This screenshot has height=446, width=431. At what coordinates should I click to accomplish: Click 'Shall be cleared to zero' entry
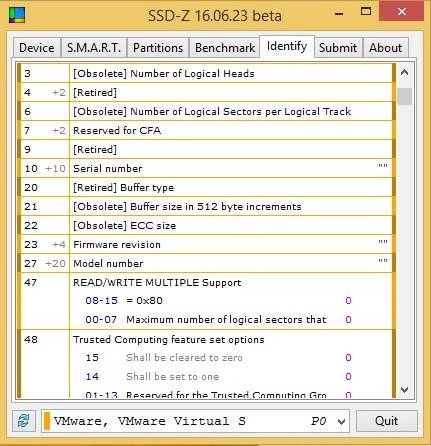coord(219,358)
